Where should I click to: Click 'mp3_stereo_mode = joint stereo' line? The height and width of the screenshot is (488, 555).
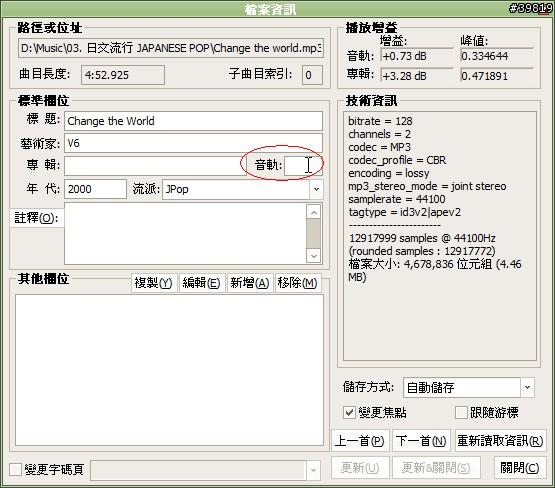click(427, 186)
